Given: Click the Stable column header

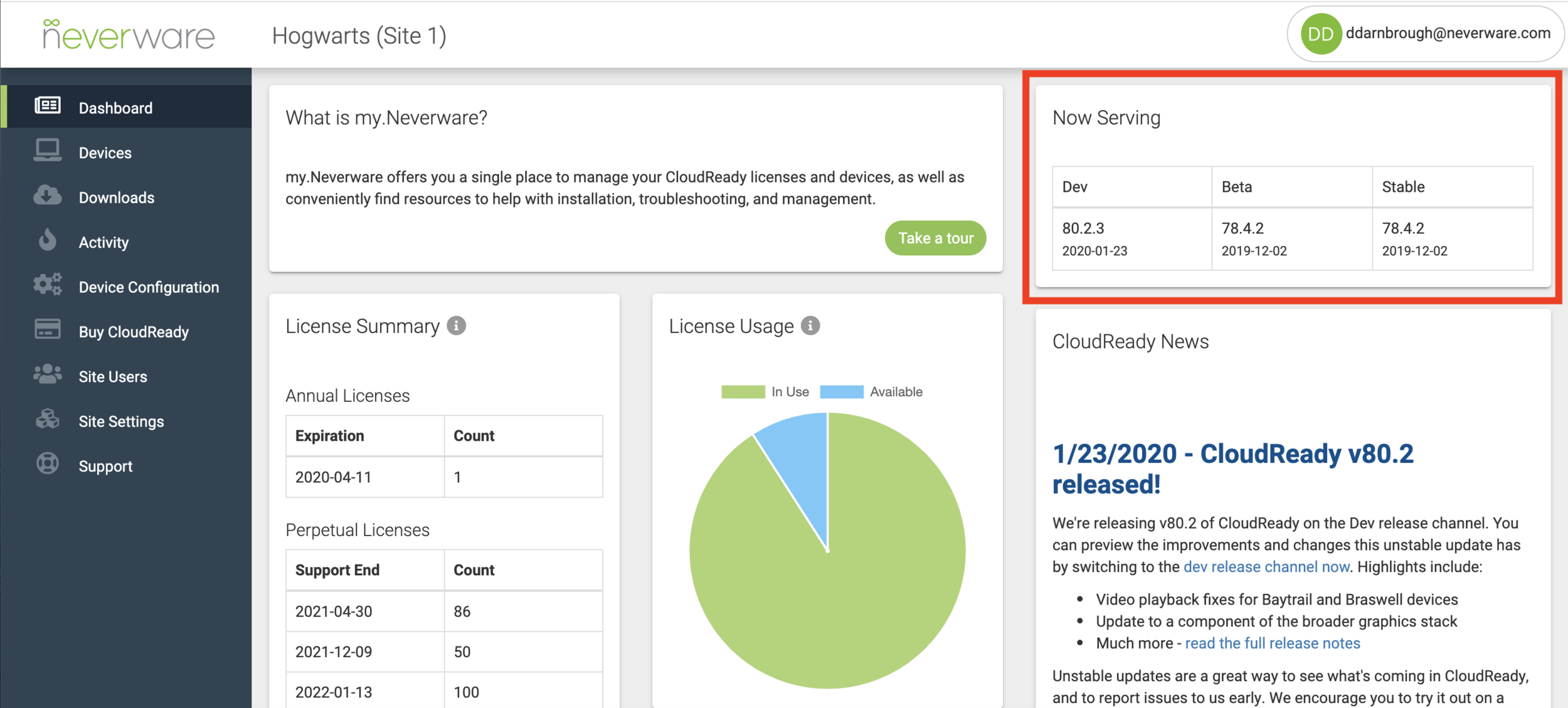Looking at the screenshot, I should click(1453, 187).
